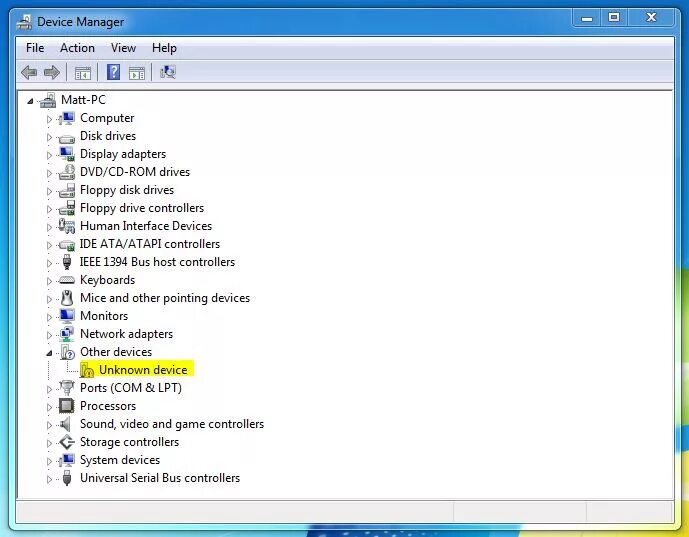Click the Scan for hardware changes icon
The height and width of the screenshot is (537, 689).
[x=168, y=72]
